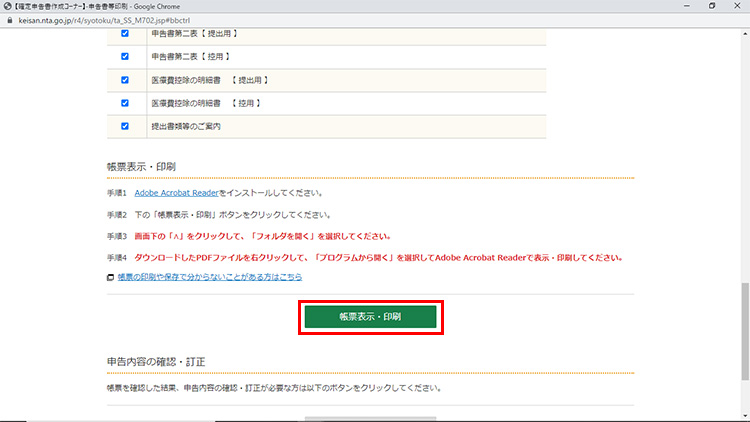This screenshot has width=750, height=422.
Task: Toggle 医療費控除の明細書【控用】 checkbox
Action: [x=125, y=103]
